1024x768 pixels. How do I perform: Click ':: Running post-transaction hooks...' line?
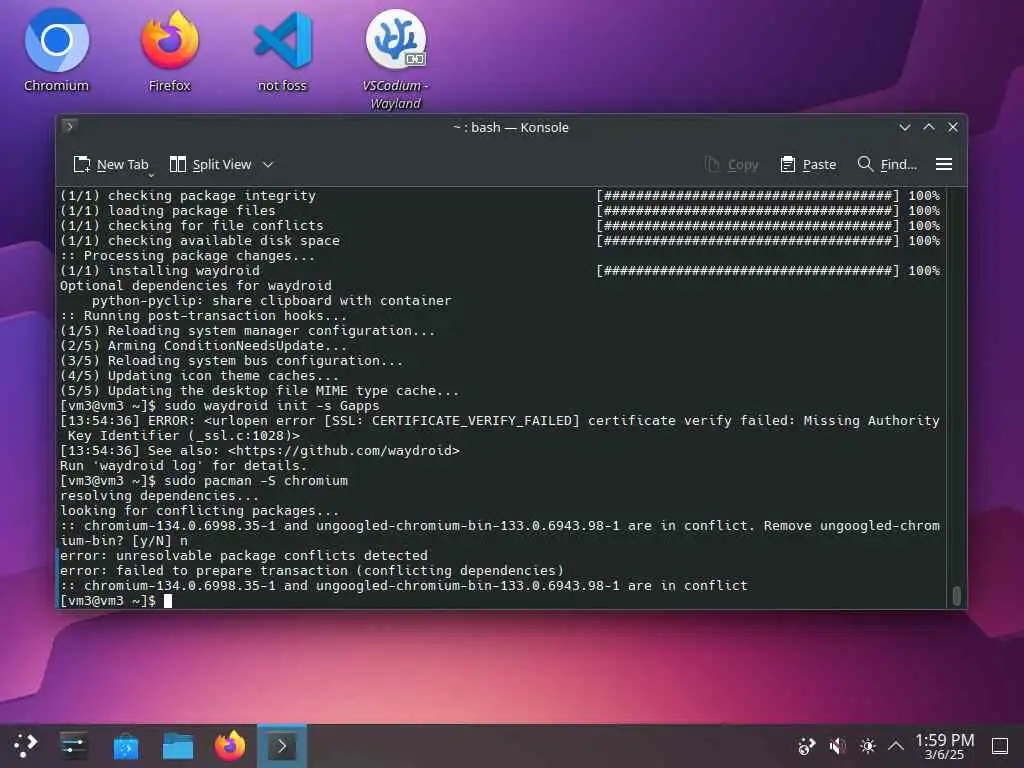(204, 315)
